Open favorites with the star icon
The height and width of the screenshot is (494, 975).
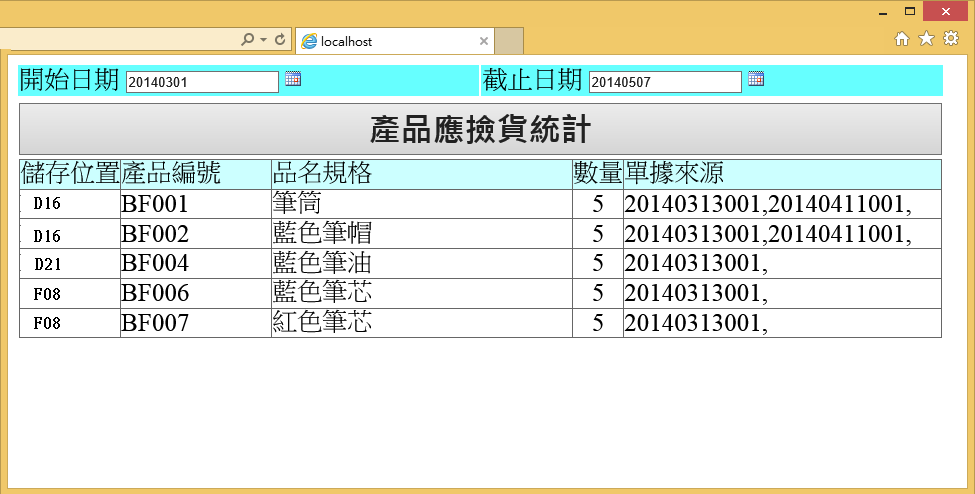926,39
